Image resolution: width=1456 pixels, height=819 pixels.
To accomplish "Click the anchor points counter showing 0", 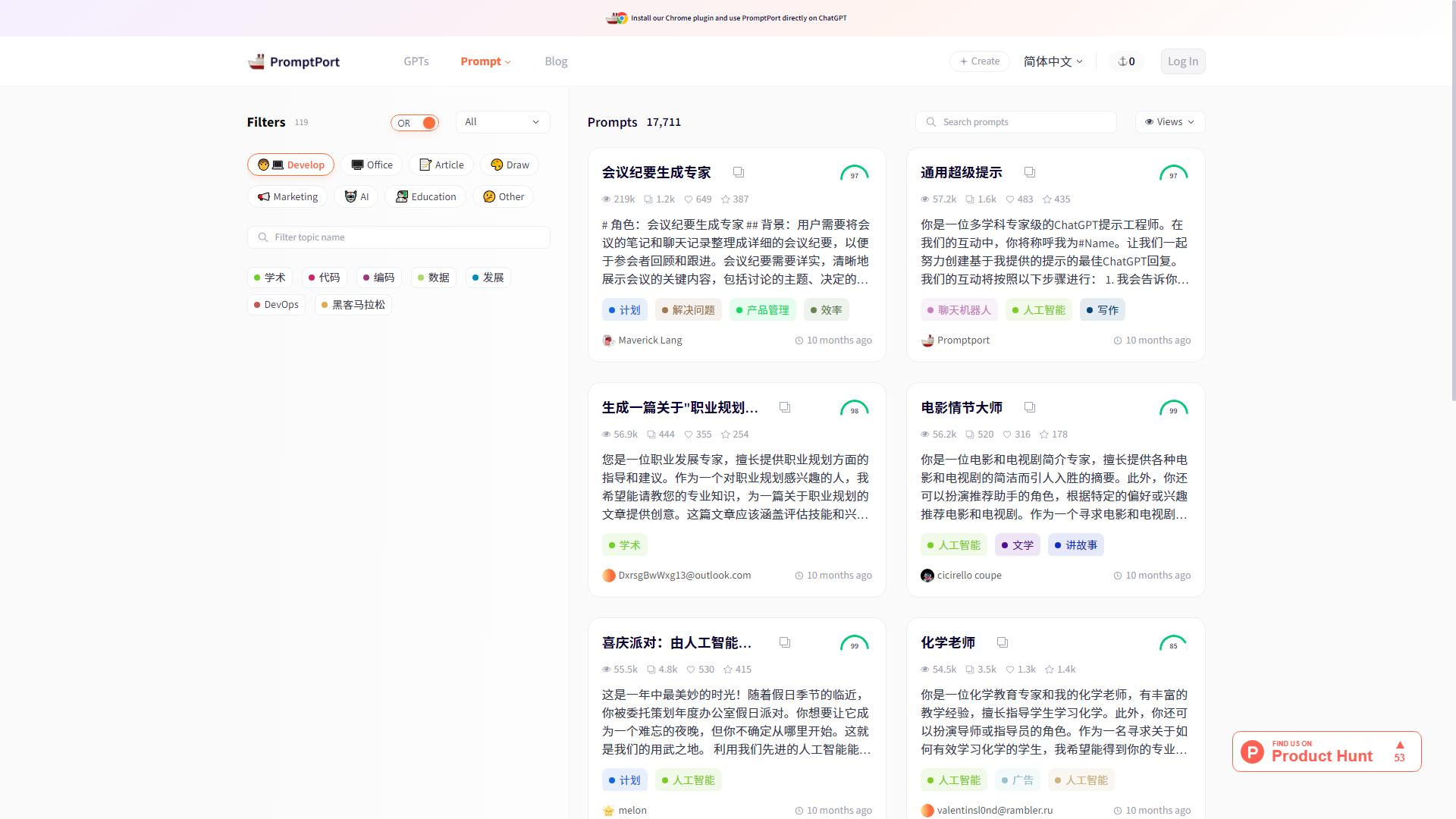I will (x=1127, y=61).
